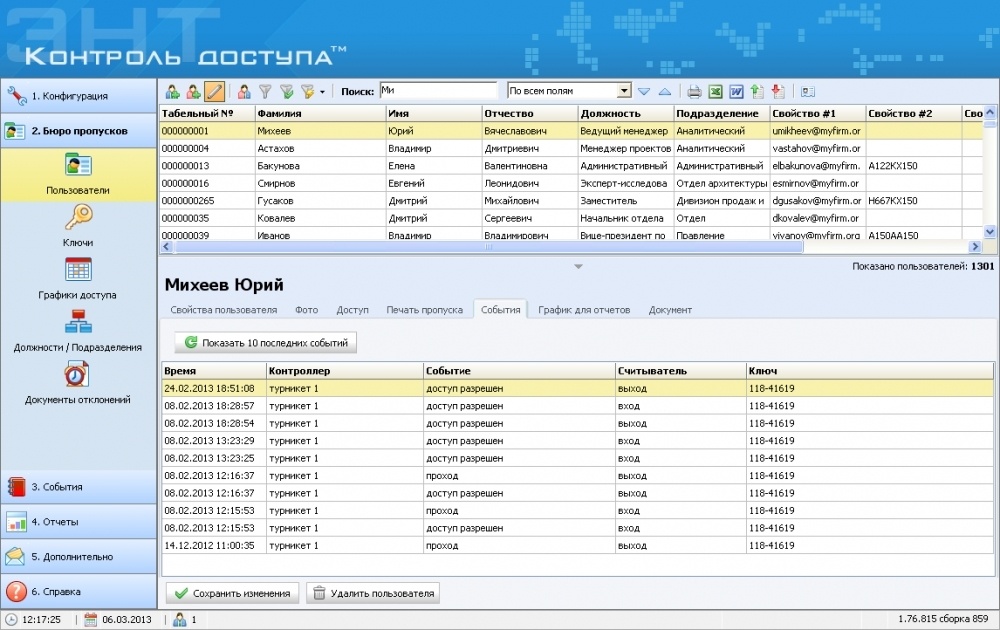Export the user list to Word

tap(736, 92)
